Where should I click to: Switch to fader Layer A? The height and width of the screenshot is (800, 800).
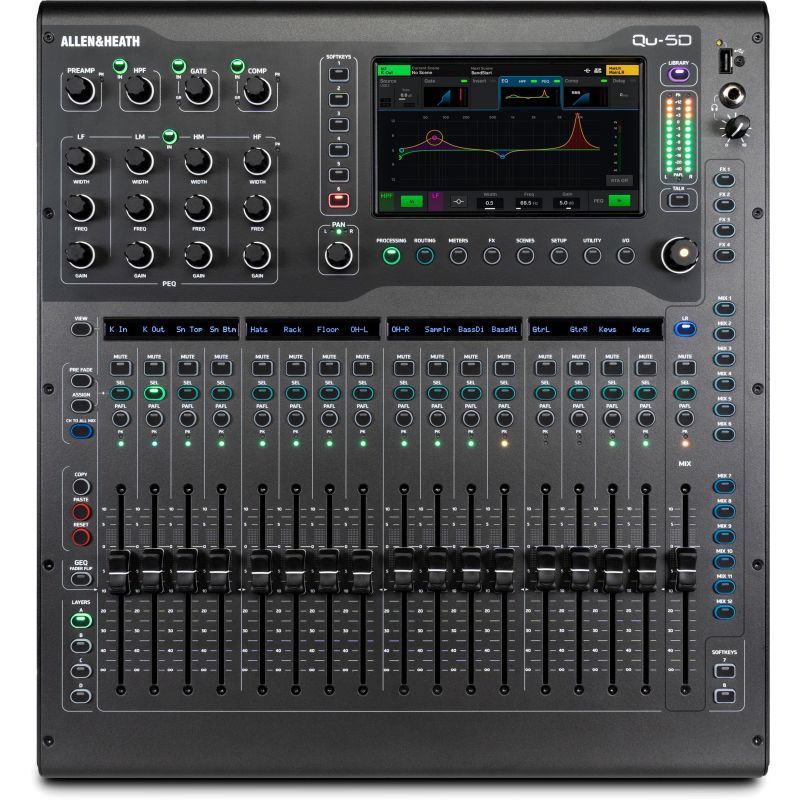tap(81, 620)
